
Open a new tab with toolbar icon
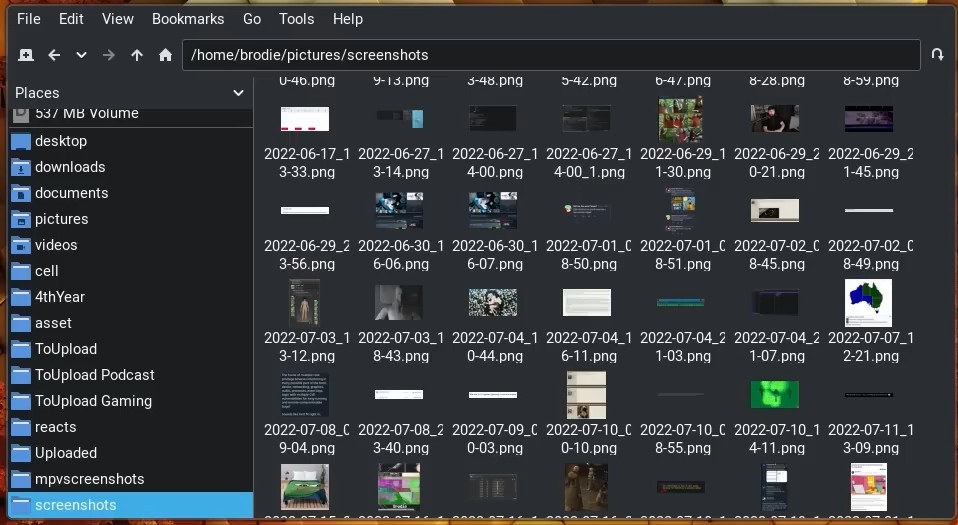pyautogui.click(x=26, y=55)
